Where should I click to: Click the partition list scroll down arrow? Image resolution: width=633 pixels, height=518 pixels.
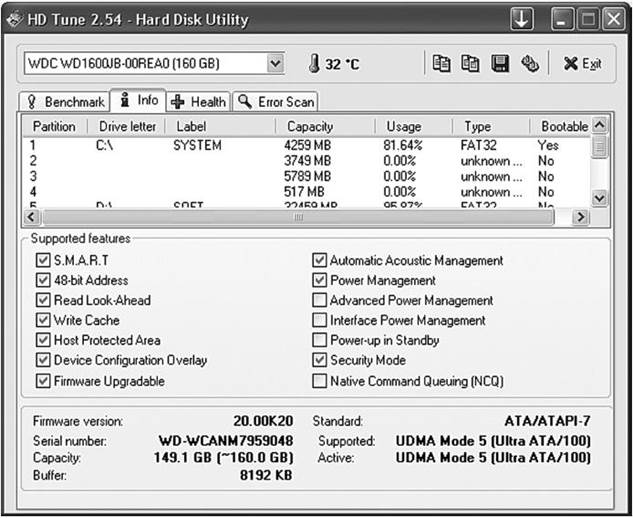click(x=599, y=198)
